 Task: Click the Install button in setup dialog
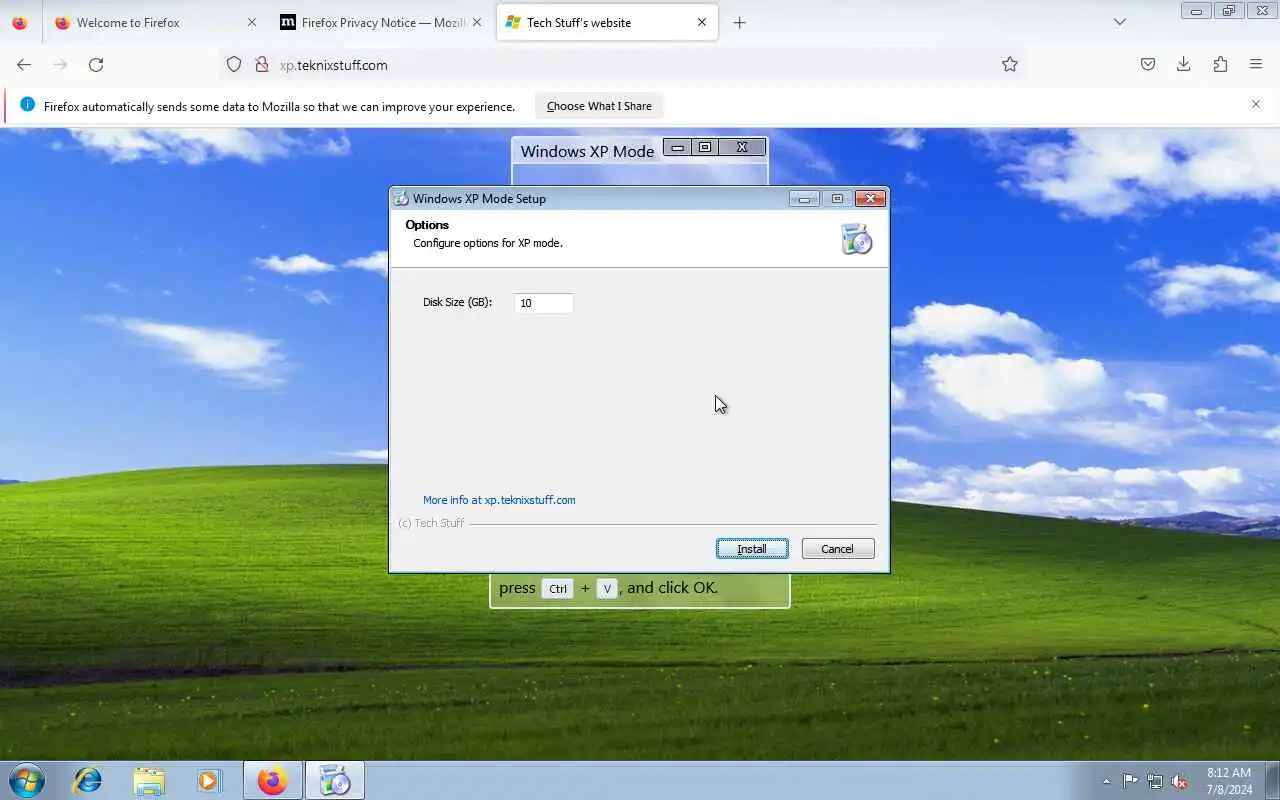tap(752, 549)
